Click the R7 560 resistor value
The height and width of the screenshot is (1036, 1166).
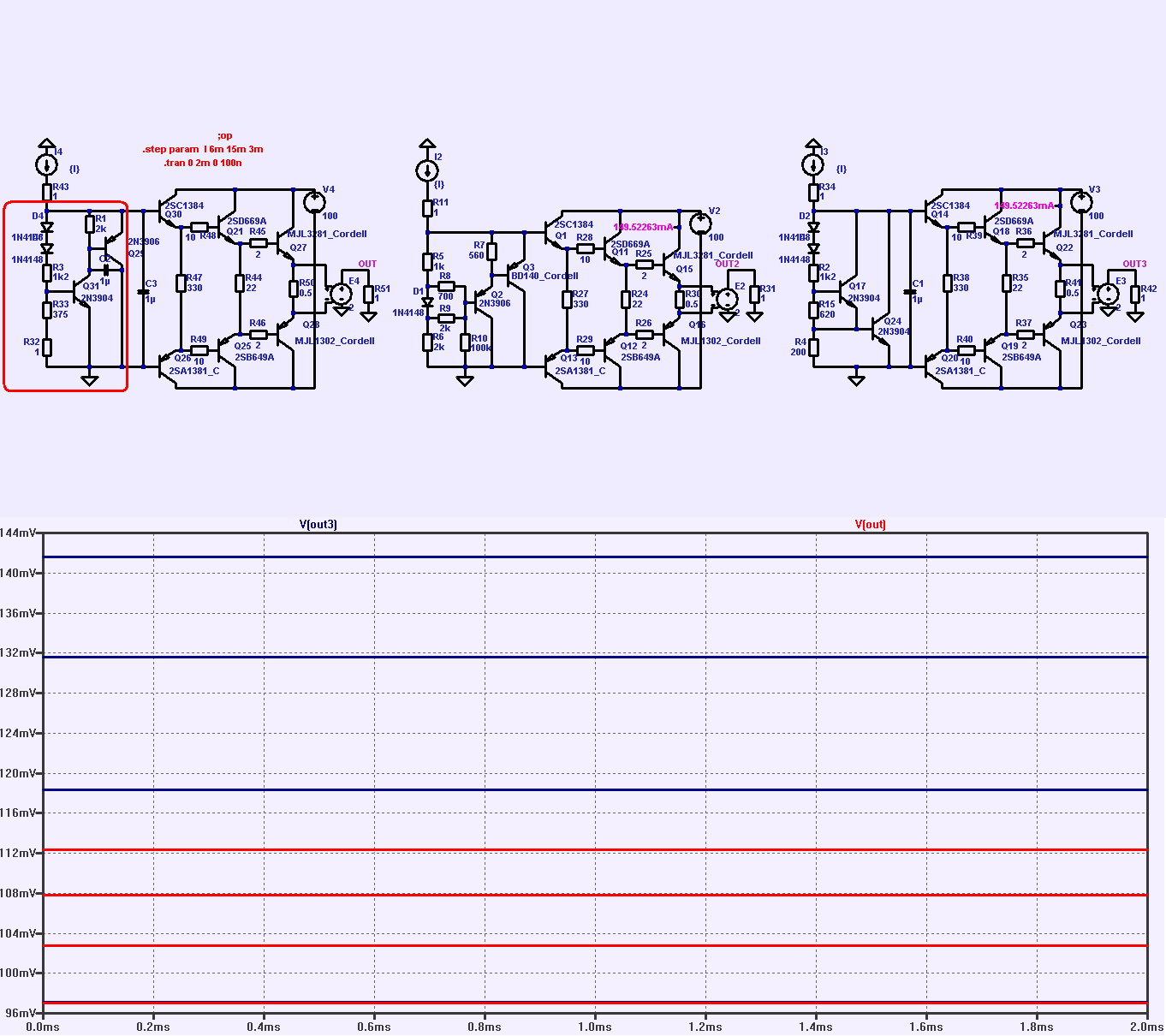click(x=477, y=255)
